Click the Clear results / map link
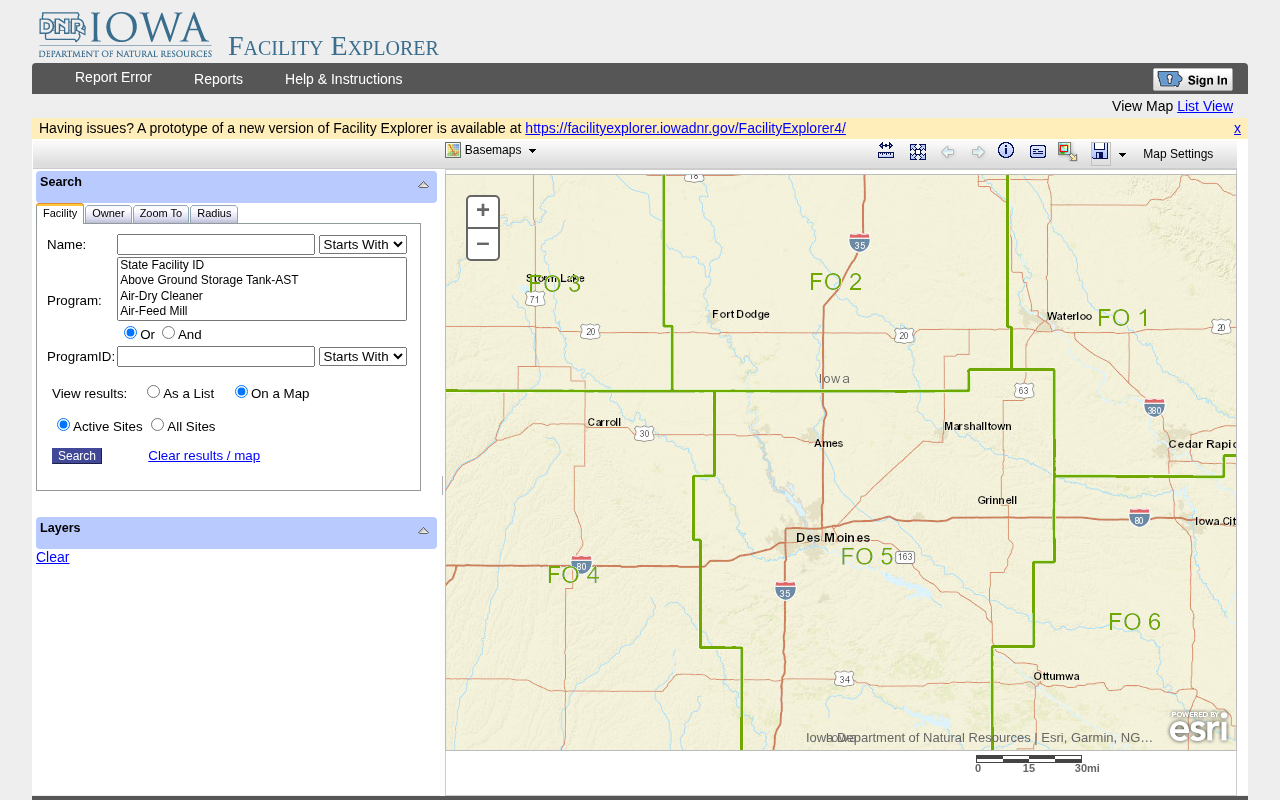Viewport: 1280px width, 800px height. click(204, 456)
